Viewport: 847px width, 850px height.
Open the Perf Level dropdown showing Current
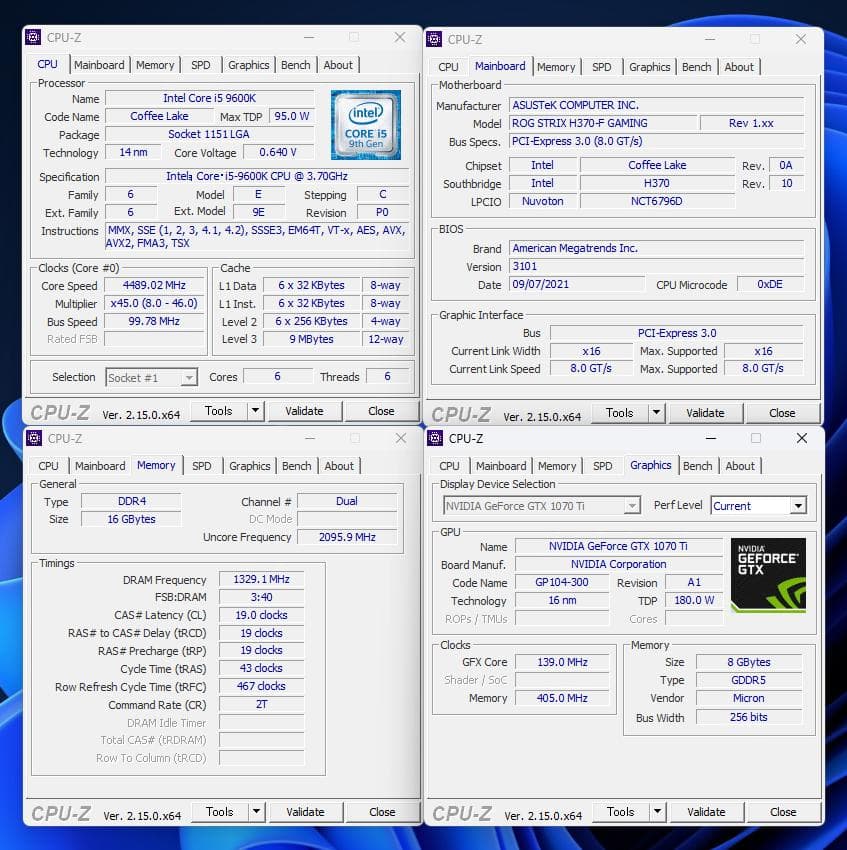[x=758, y=505]
